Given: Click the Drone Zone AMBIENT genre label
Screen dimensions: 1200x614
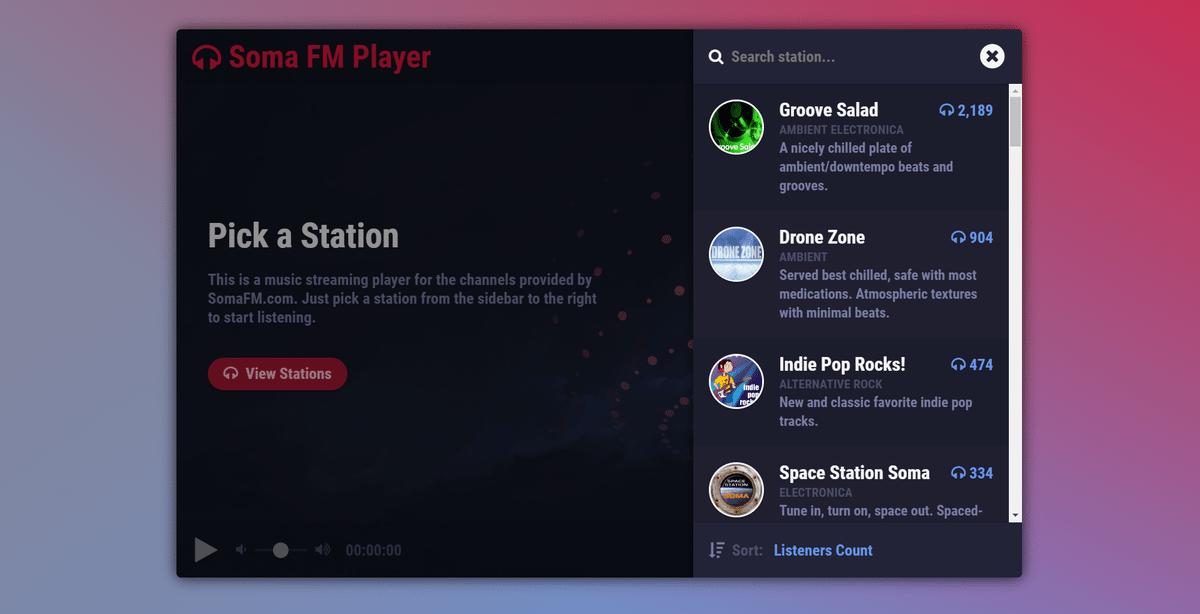Looking at the screenshot, I should [x=803, y=257].
